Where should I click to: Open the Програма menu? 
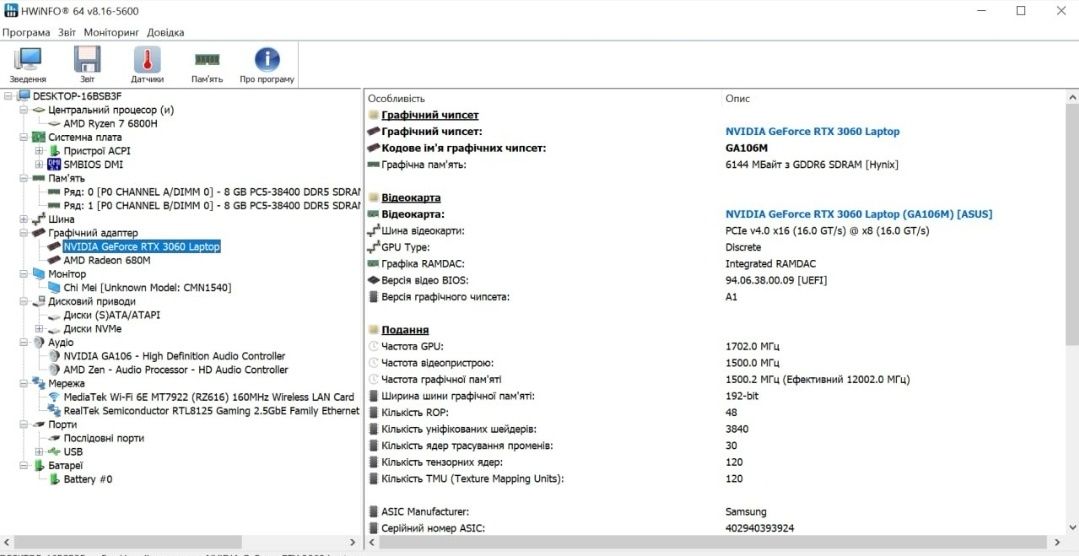(x=26, y=32)
